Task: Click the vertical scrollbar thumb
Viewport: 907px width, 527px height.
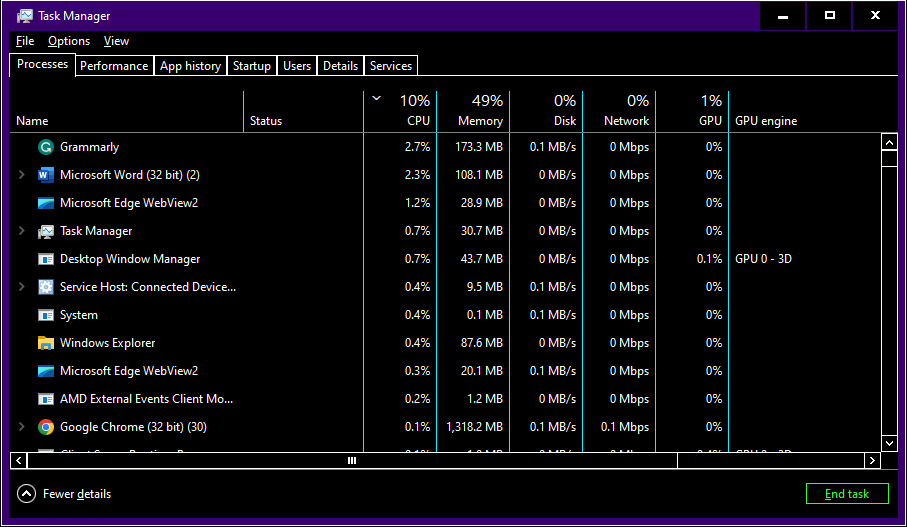Action: pos(889,159)
